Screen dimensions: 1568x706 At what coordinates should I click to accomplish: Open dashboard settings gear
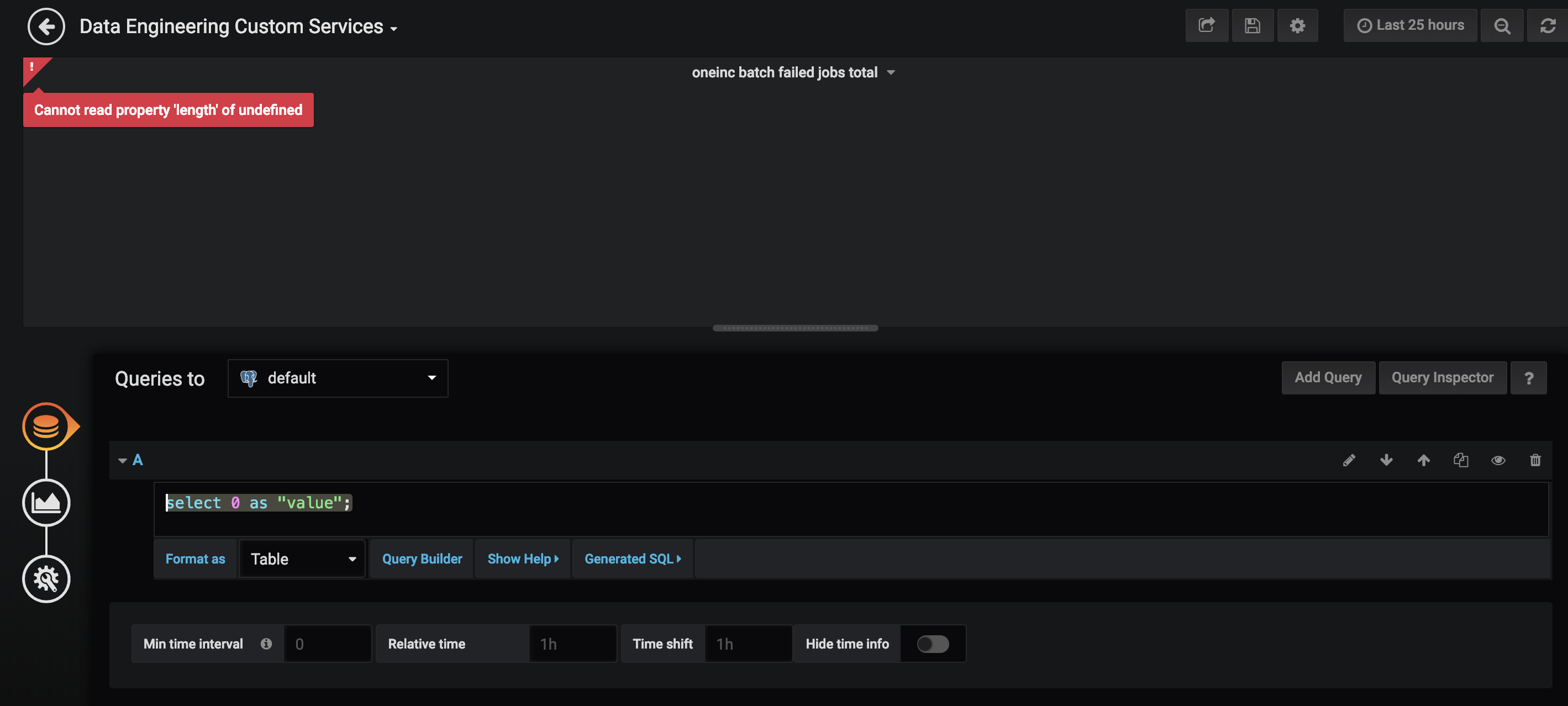1297,25
